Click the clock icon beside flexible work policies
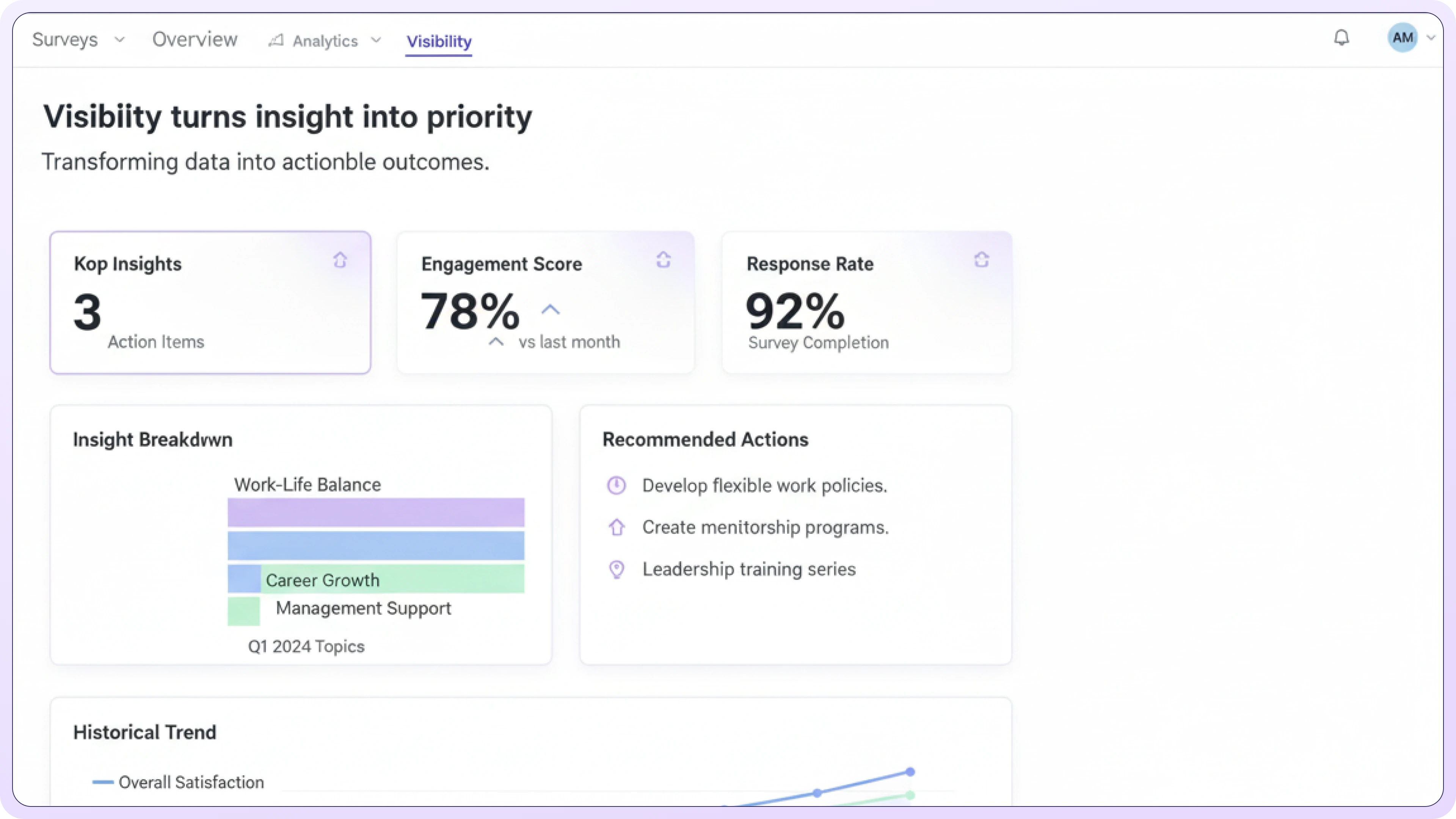 [616, 485]
